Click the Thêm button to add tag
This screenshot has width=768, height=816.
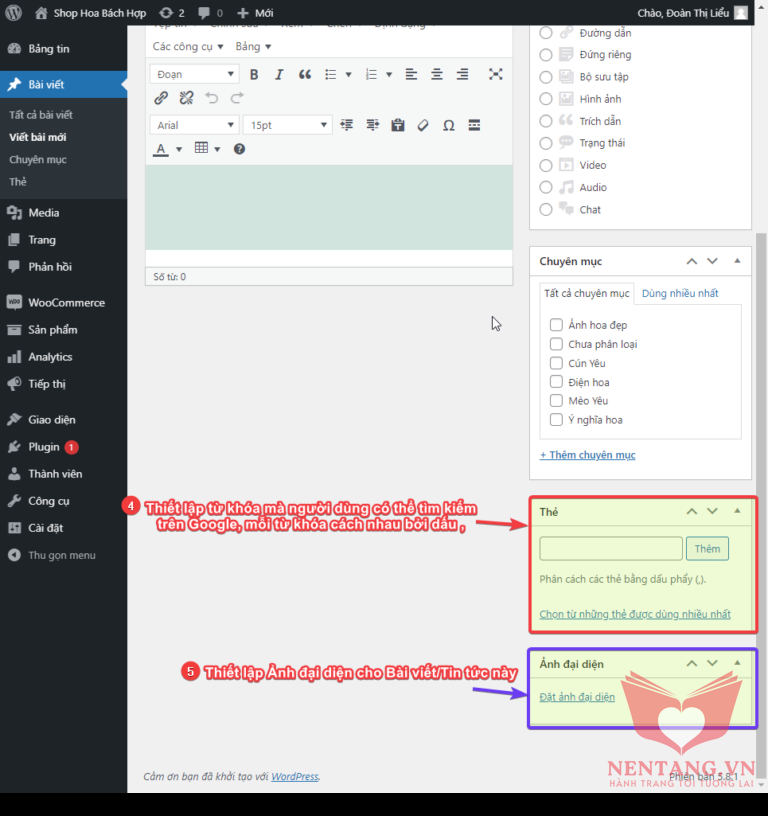tap(707, 549)
